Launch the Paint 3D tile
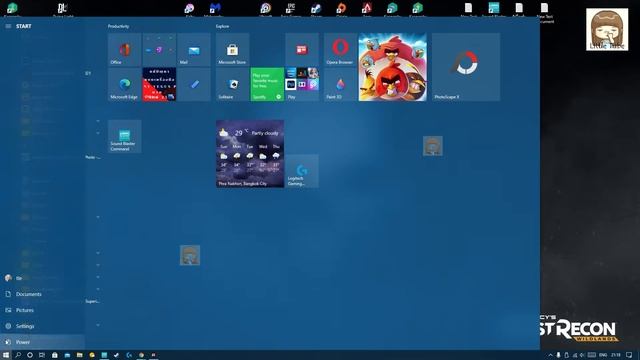The height and width of the screenshot is (360, 640). tap(340, 84)
